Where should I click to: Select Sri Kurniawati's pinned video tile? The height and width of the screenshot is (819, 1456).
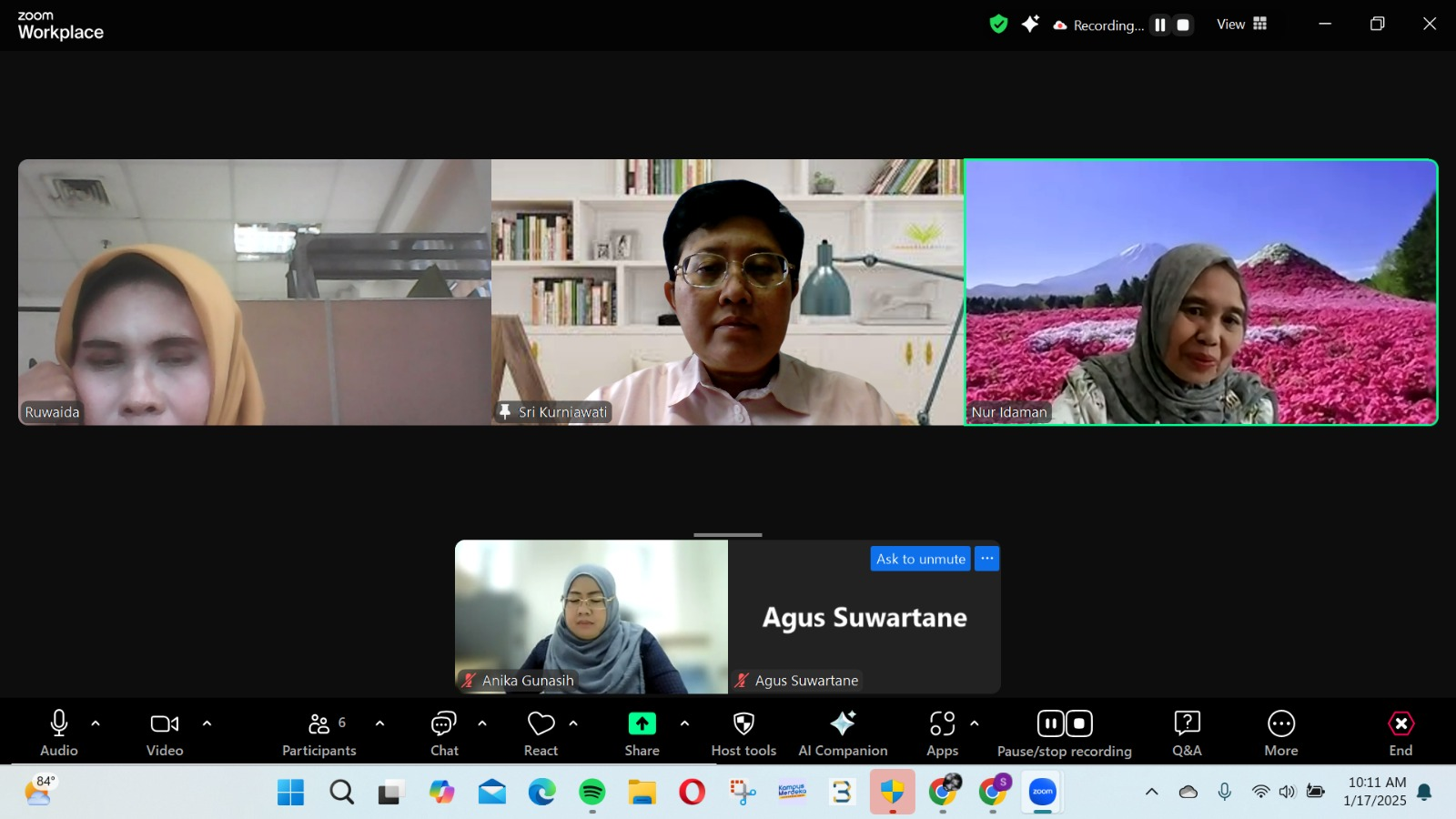pos(728,292)
